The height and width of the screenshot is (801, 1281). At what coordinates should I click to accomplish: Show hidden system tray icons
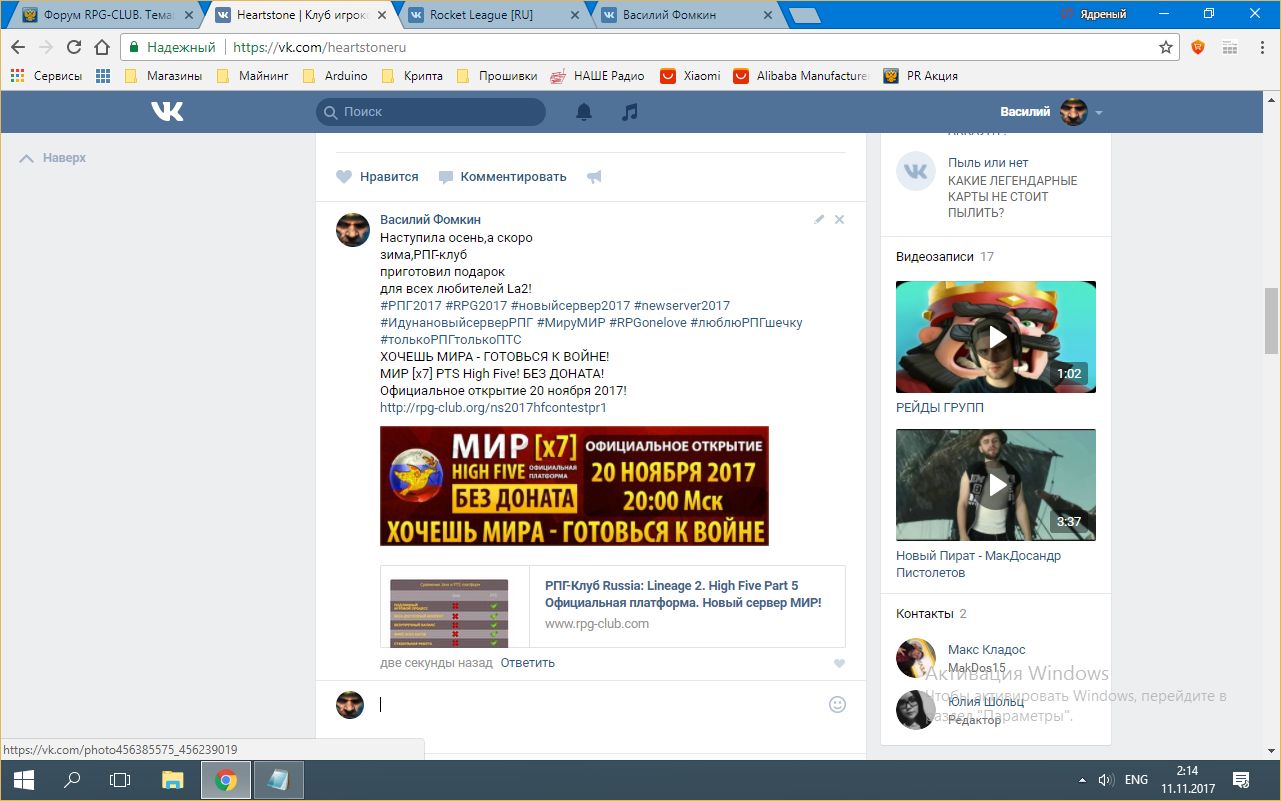coord(1082,780)
